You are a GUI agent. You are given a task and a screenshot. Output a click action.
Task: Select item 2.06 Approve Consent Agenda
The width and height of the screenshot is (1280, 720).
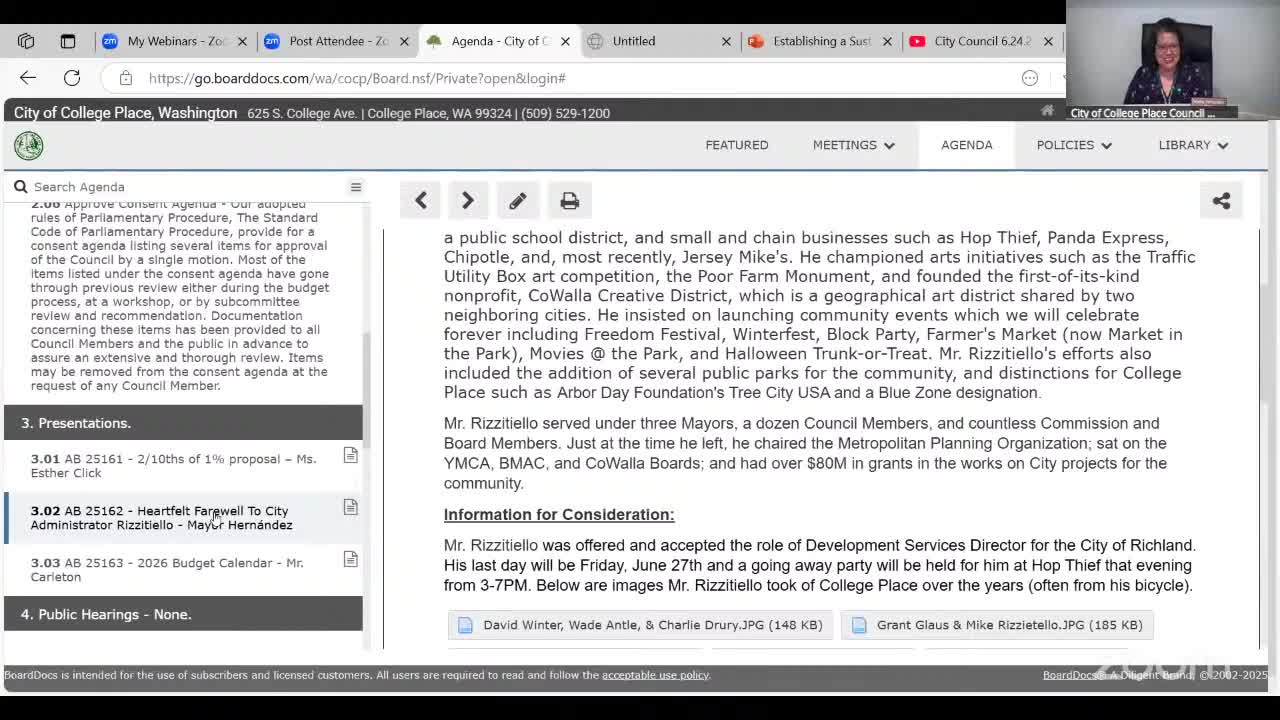pos(180,295)
